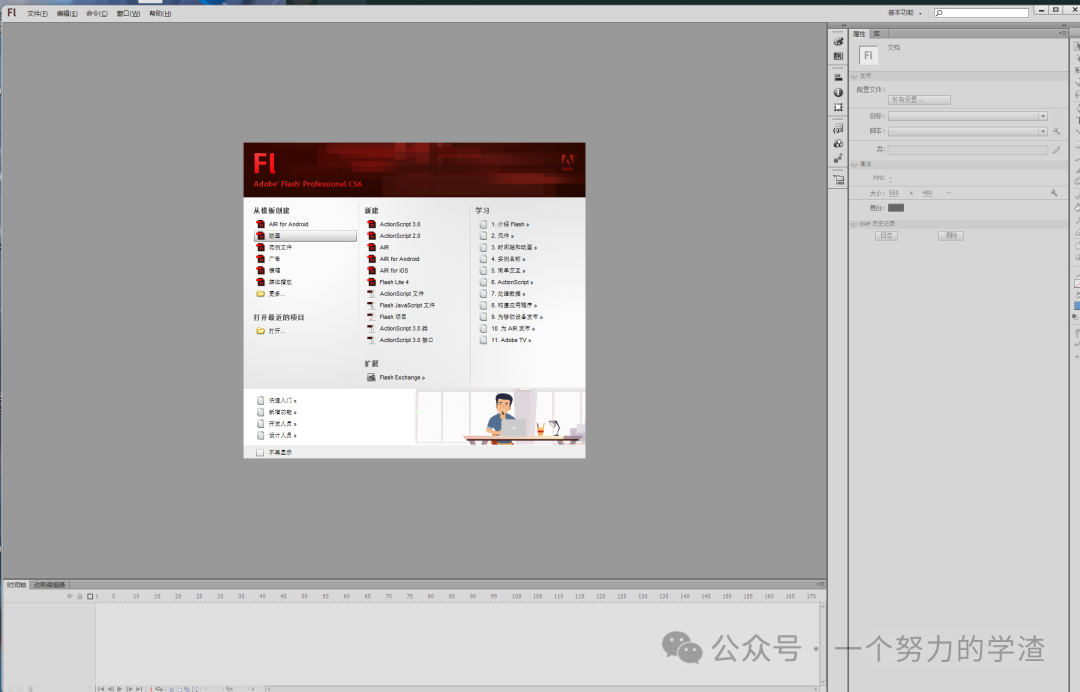Click the stage color swatch
Viewport: 1080px width, 692px height.
coord(895,208)
